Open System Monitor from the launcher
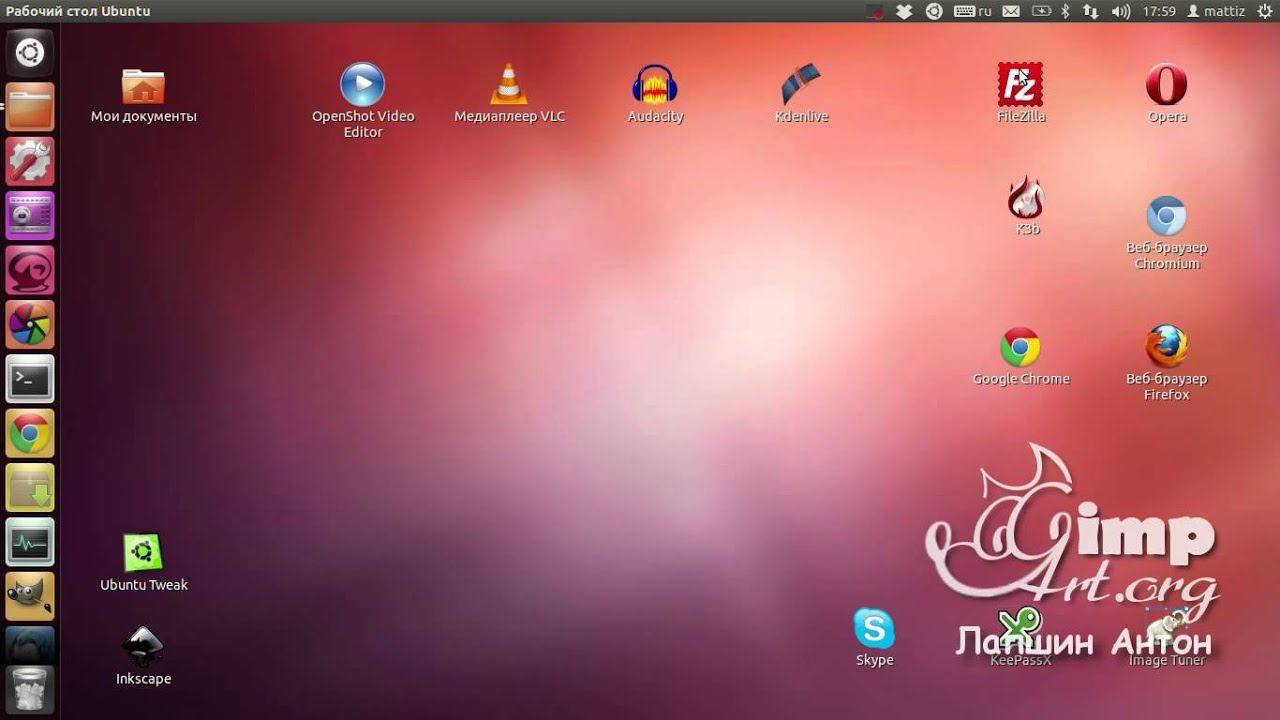Viewport: 1280px width, 720px height. click(x=30, y=542)
